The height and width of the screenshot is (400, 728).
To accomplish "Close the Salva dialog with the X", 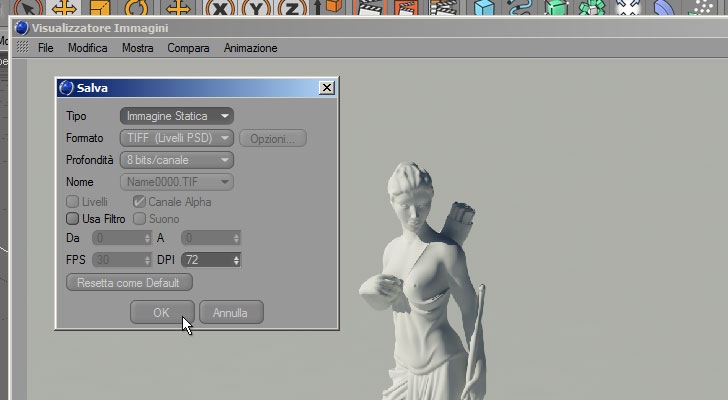I will click(x=327, y=87).
